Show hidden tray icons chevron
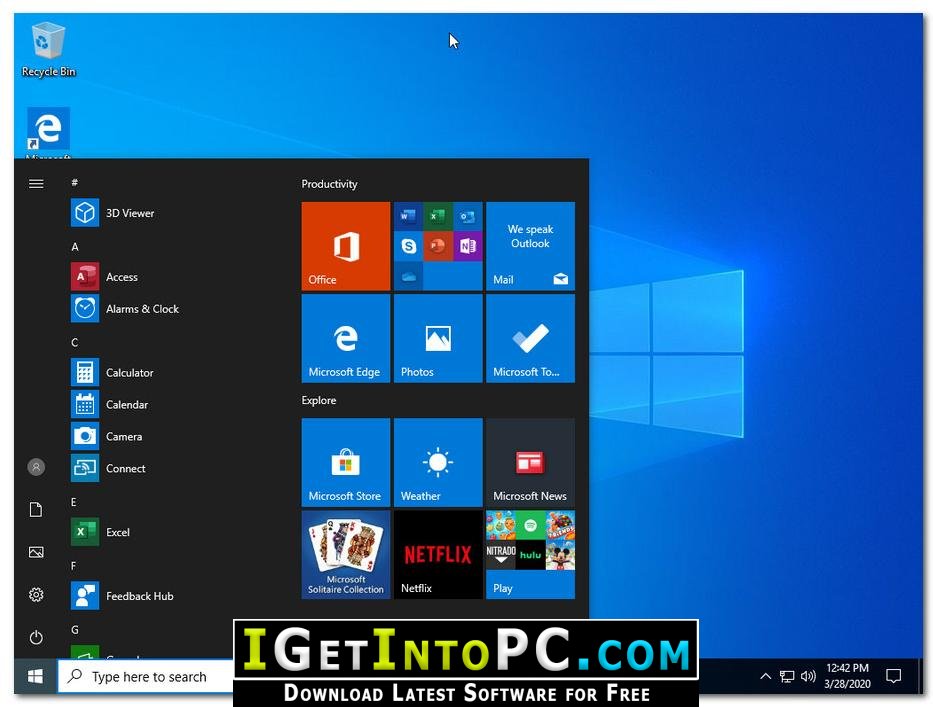The image size is (933, 707). click(x=766, y=676)
